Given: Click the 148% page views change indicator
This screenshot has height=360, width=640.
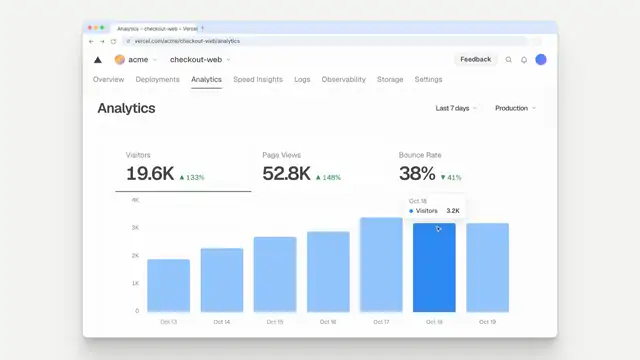Looking at the screenshot, I should tap(328, 178).
